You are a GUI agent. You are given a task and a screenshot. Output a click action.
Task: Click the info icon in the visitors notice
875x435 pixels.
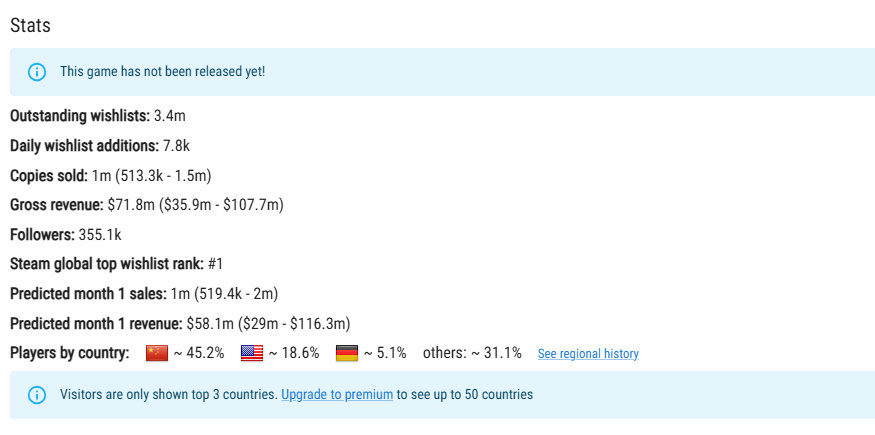pyautogui.click(x=37, y=395)
